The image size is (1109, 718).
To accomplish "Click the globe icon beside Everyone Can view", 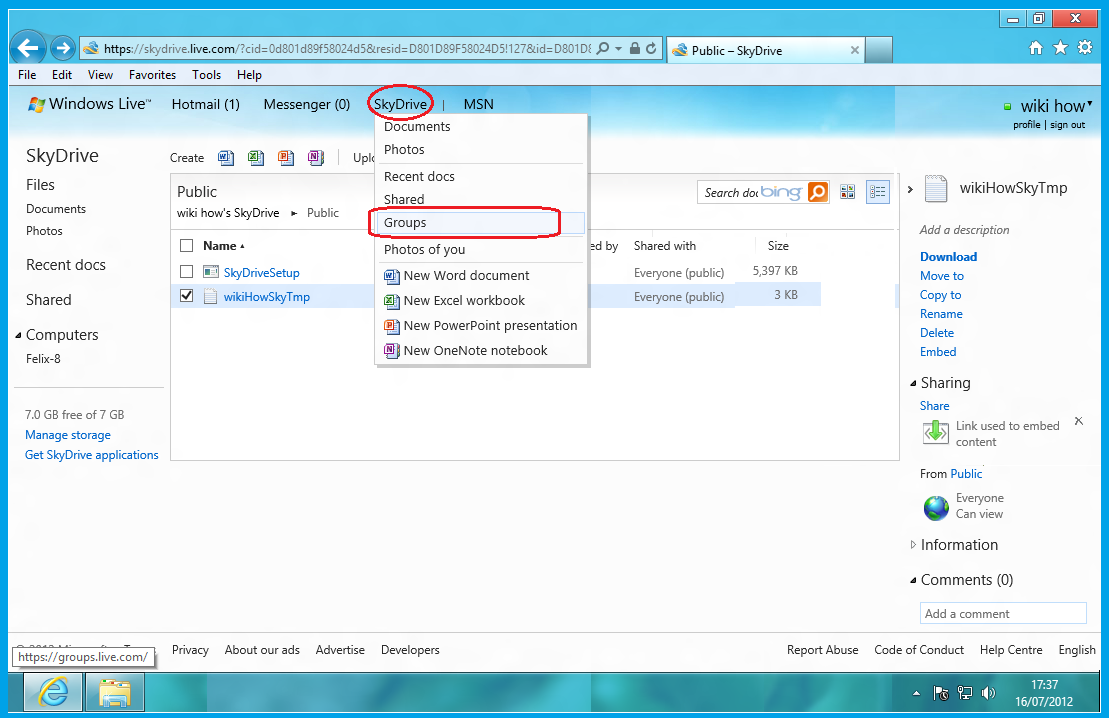I will (x=936, y=507).
